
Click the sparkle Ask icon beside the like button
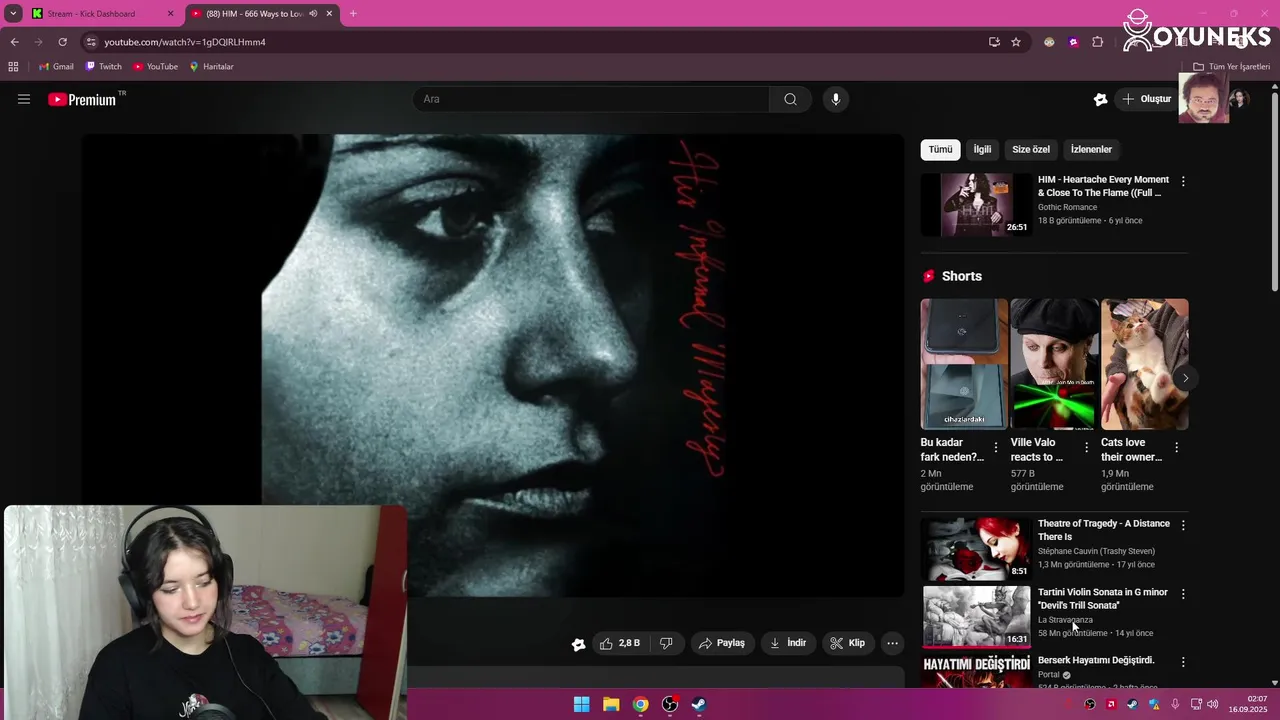[578, 644]
